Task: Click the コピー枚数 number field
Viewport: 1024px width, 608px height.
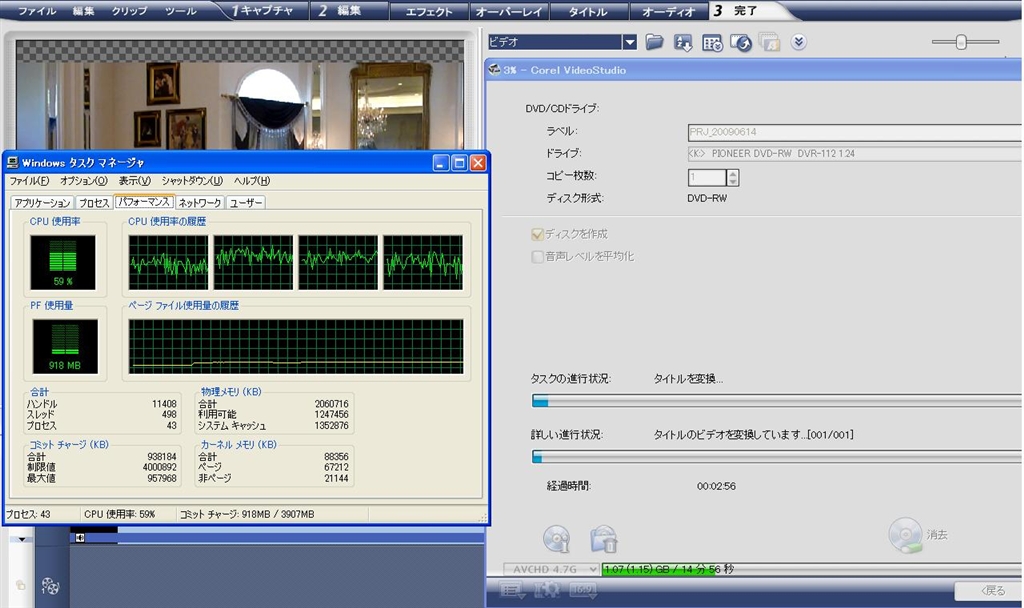Action: pos(707,177)
